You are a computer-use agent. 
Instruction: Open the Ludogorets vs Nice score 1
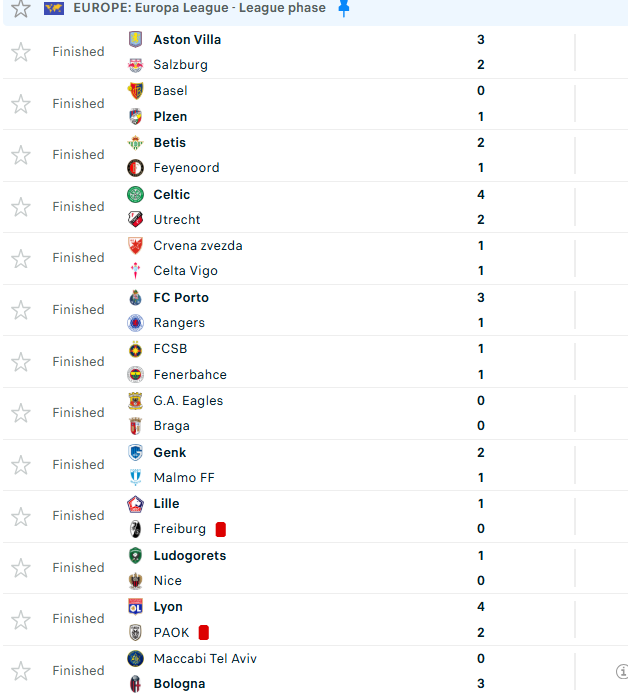[481, 555]
